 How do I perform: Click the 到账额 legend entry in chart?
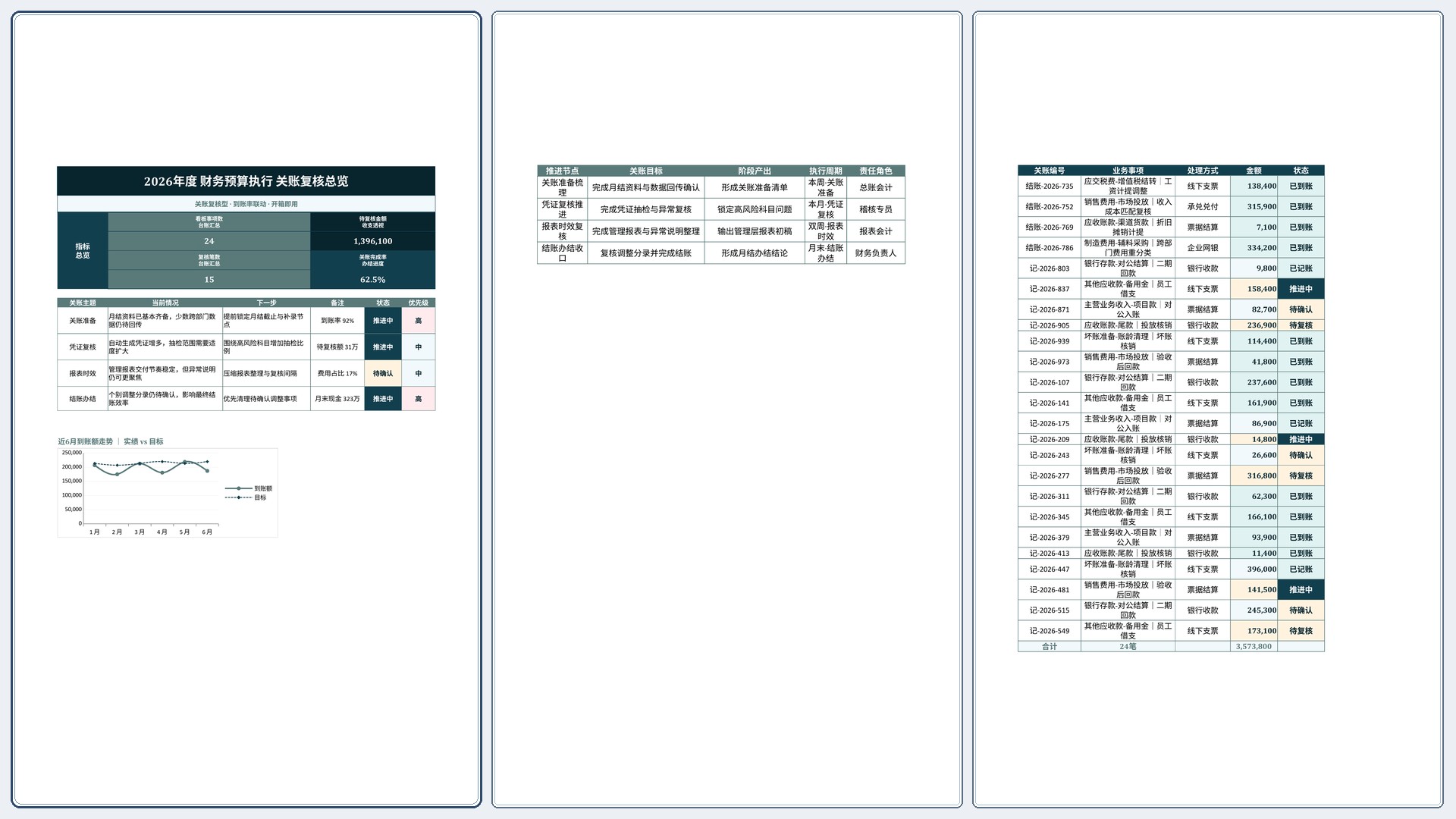pyautogui.click(x=249, y=488)
